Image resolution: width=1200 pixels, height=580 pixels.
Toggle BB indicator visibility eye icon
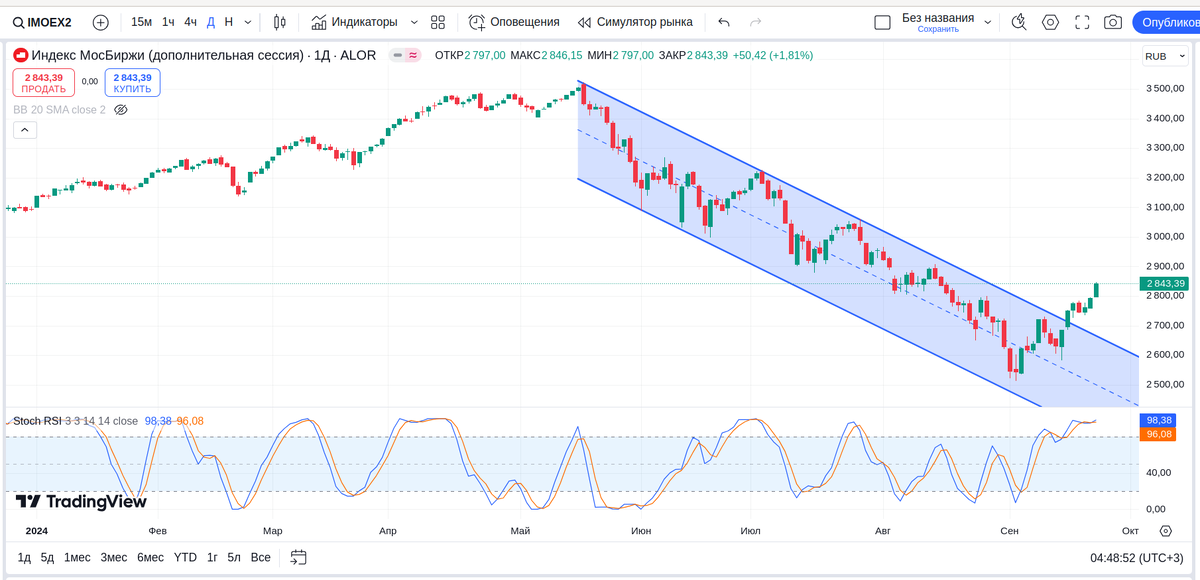click(121, 110)
